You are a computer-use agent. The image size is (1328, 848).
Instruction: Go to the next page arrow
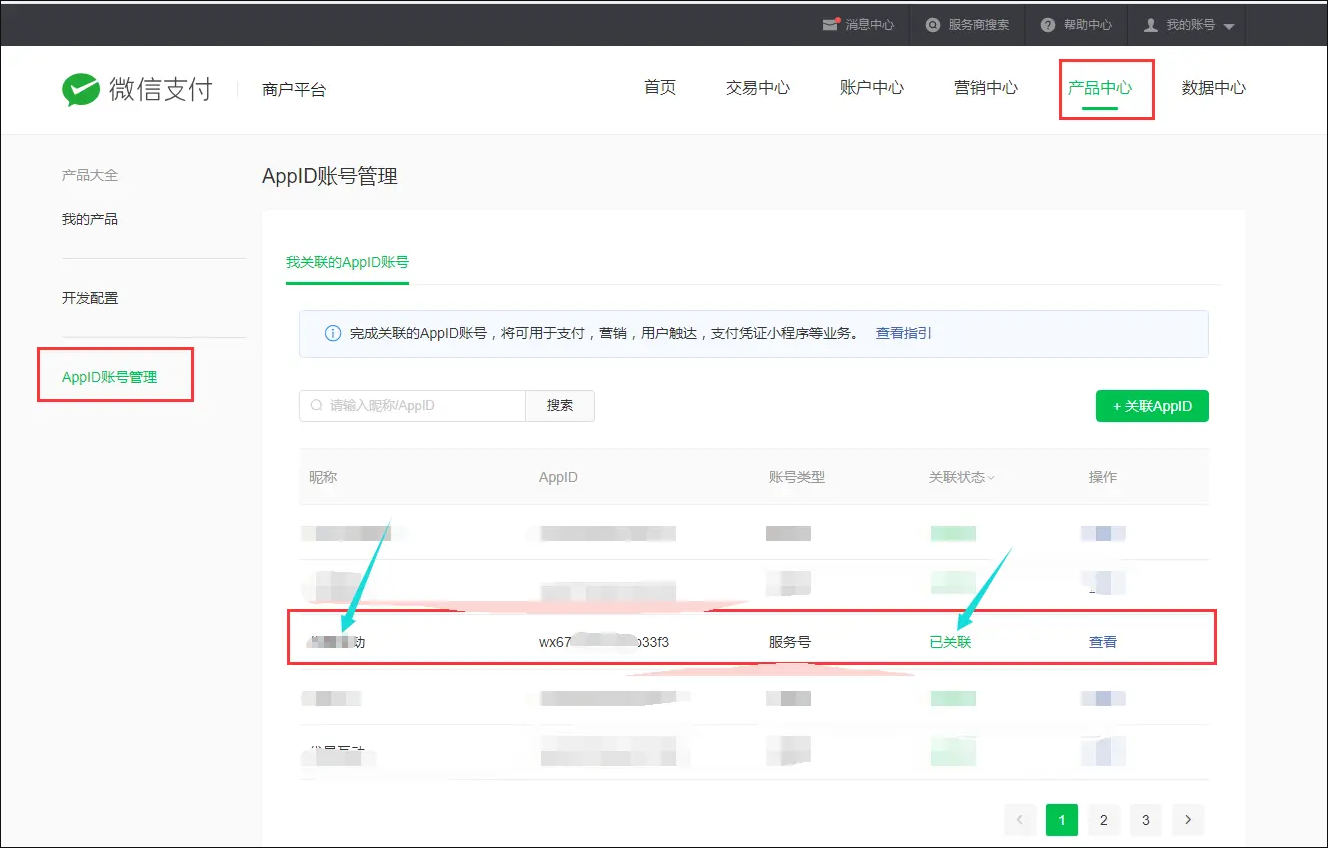pos(1188,820)
